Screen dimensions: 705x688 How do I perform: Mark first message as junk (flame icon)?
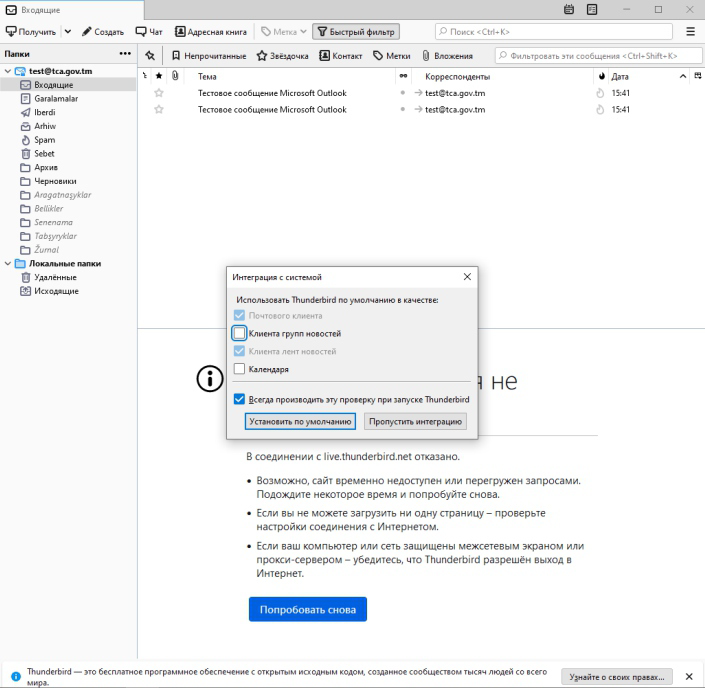coord(600,93)
